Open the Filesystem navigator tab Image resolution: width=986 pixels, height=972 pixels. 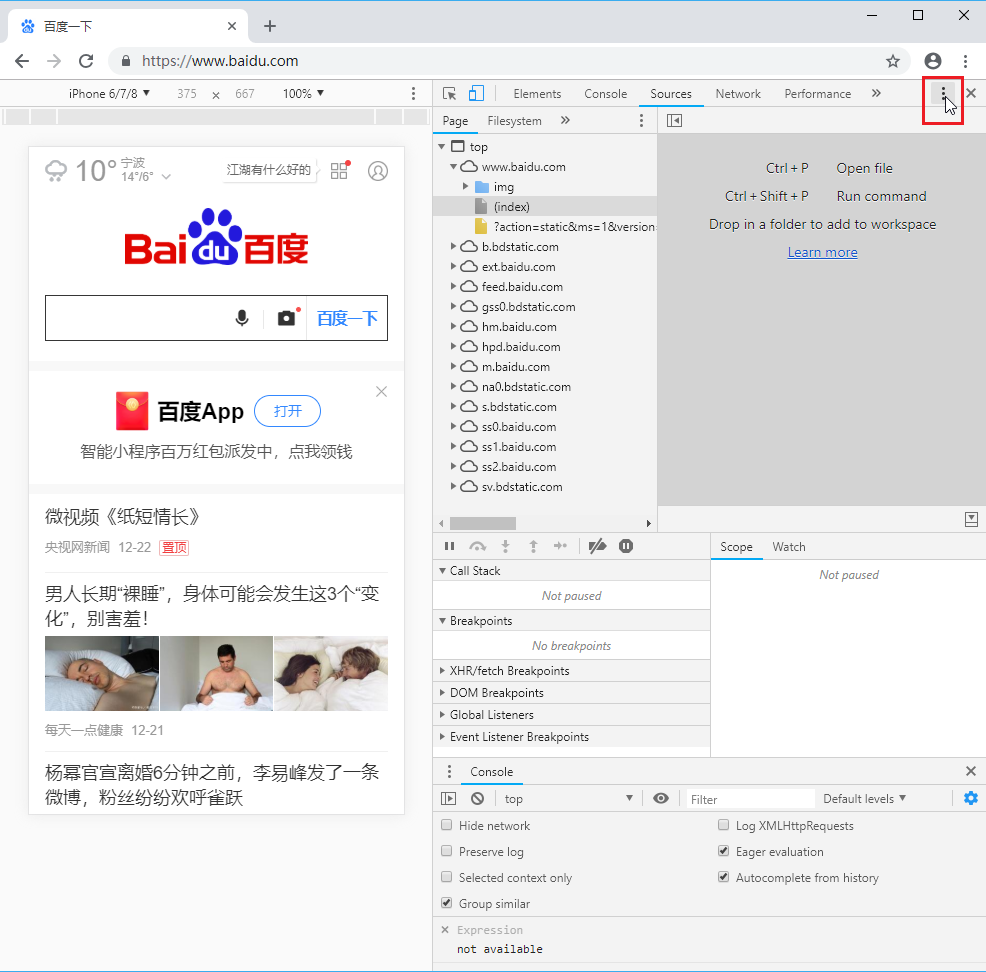(514, 121)
